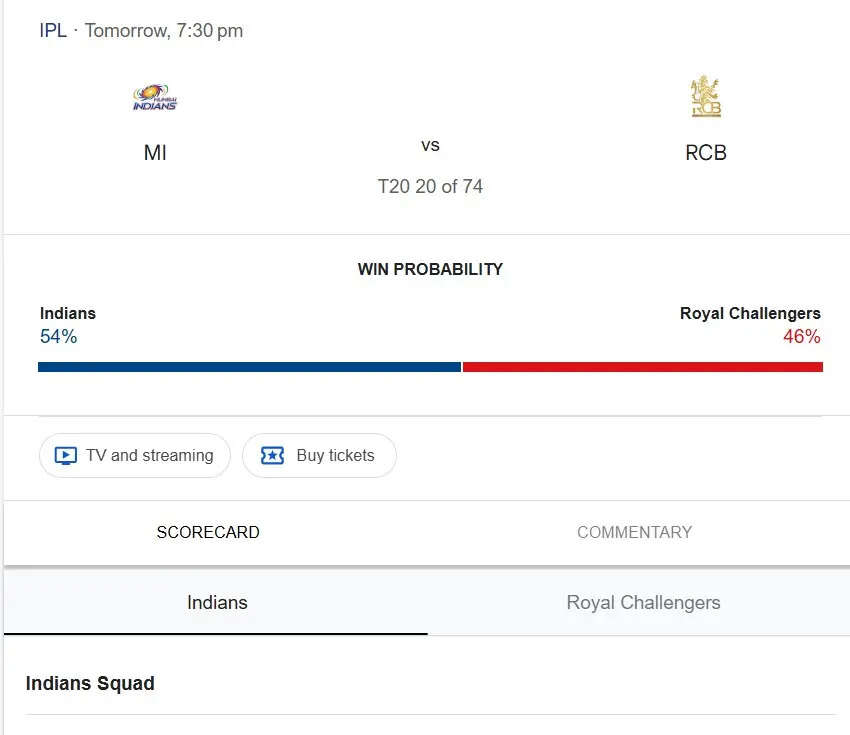
Task: Select the Indians squad tab
Action: [217, 603]
